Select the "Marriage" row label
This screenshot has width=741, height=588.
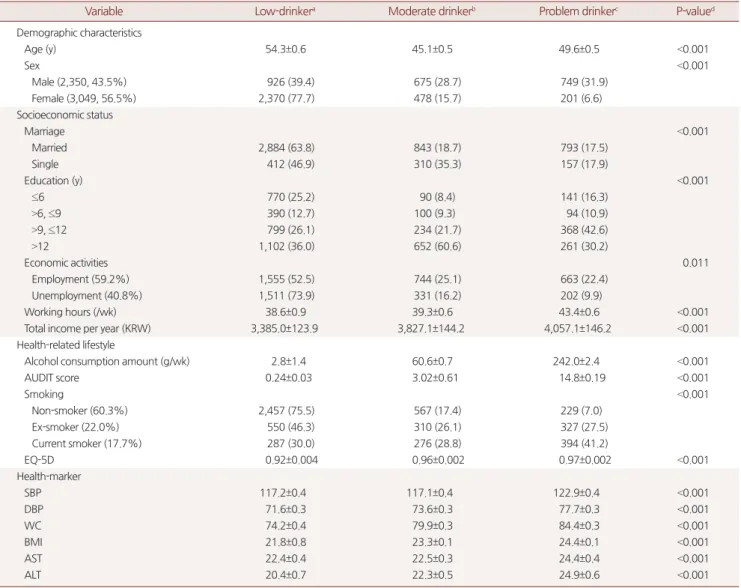(x=44, y=131)
